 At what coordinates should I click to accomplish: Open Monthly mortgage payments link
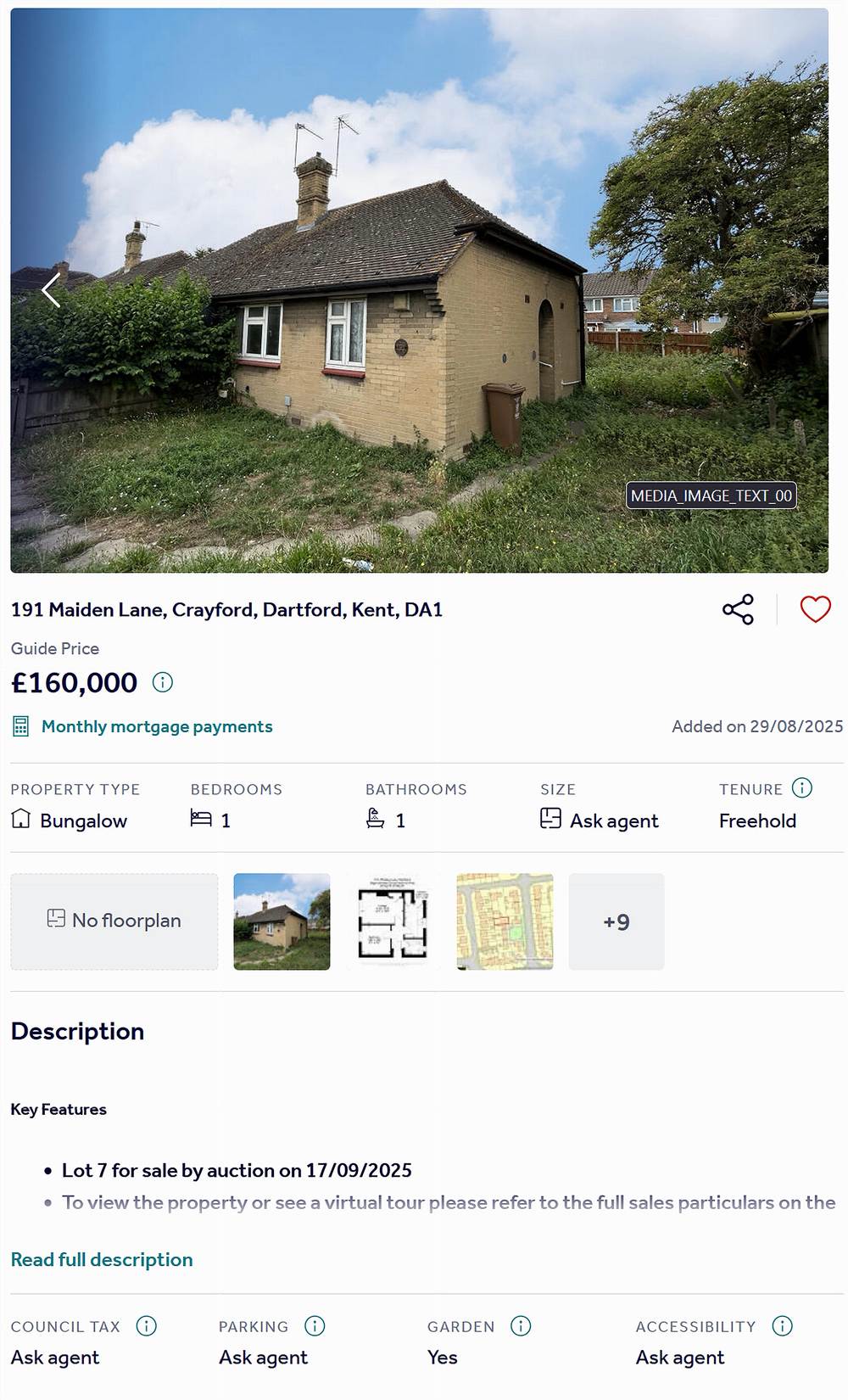click(x=157, y=726)
